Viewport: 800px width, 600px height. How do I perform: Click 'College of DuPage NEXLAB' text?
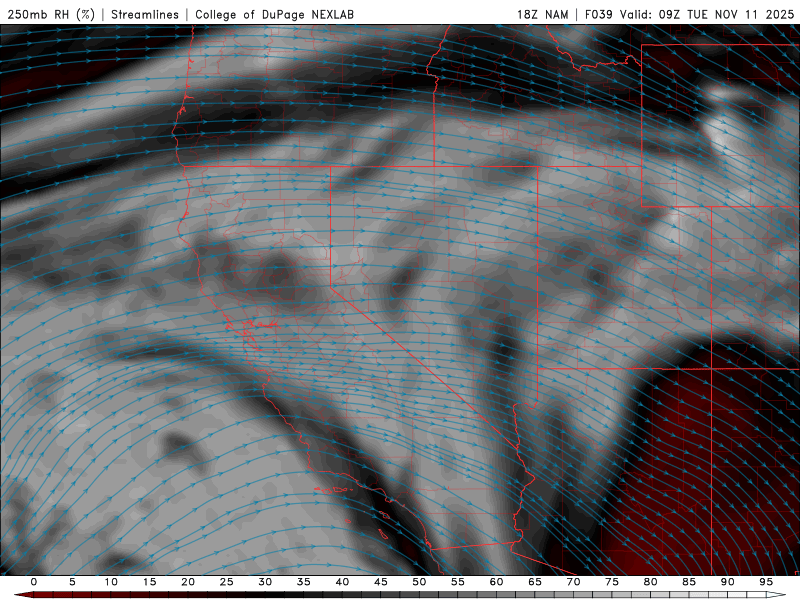[274, 14]
